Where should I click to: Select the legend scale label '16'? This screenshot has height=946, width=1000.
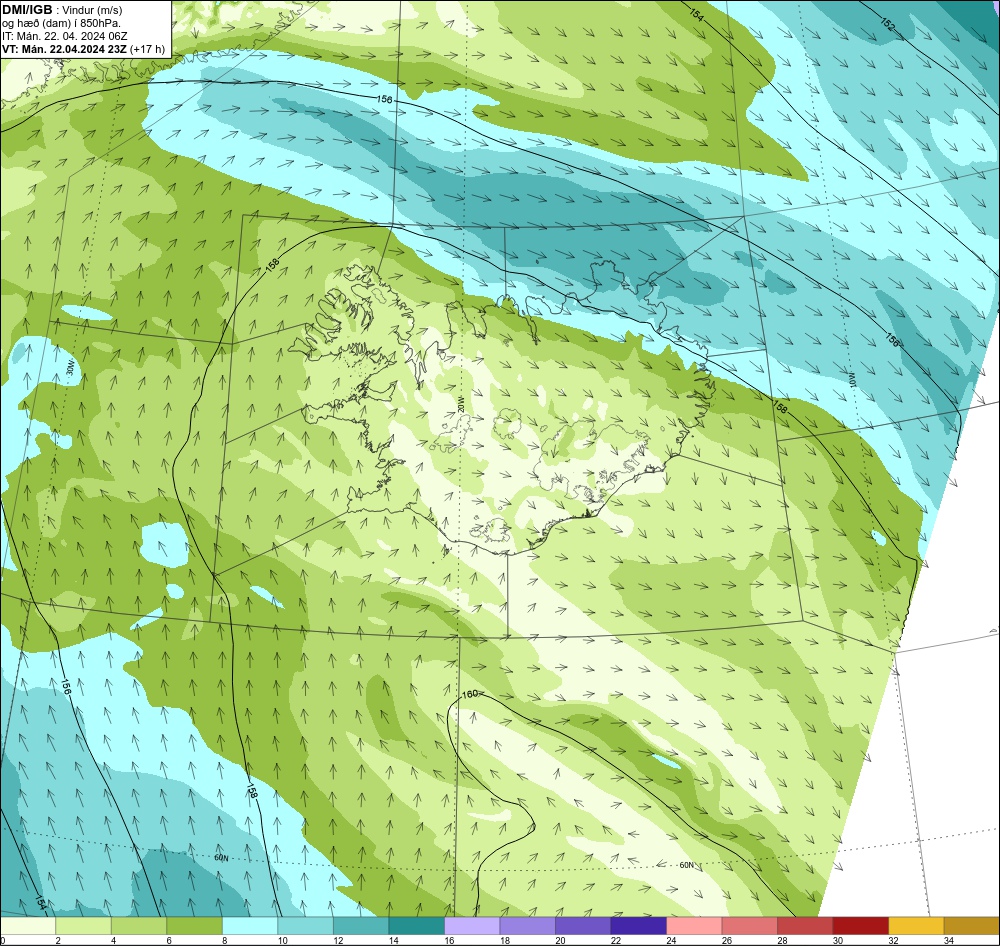pyautogui.click(x=449, y=940)
